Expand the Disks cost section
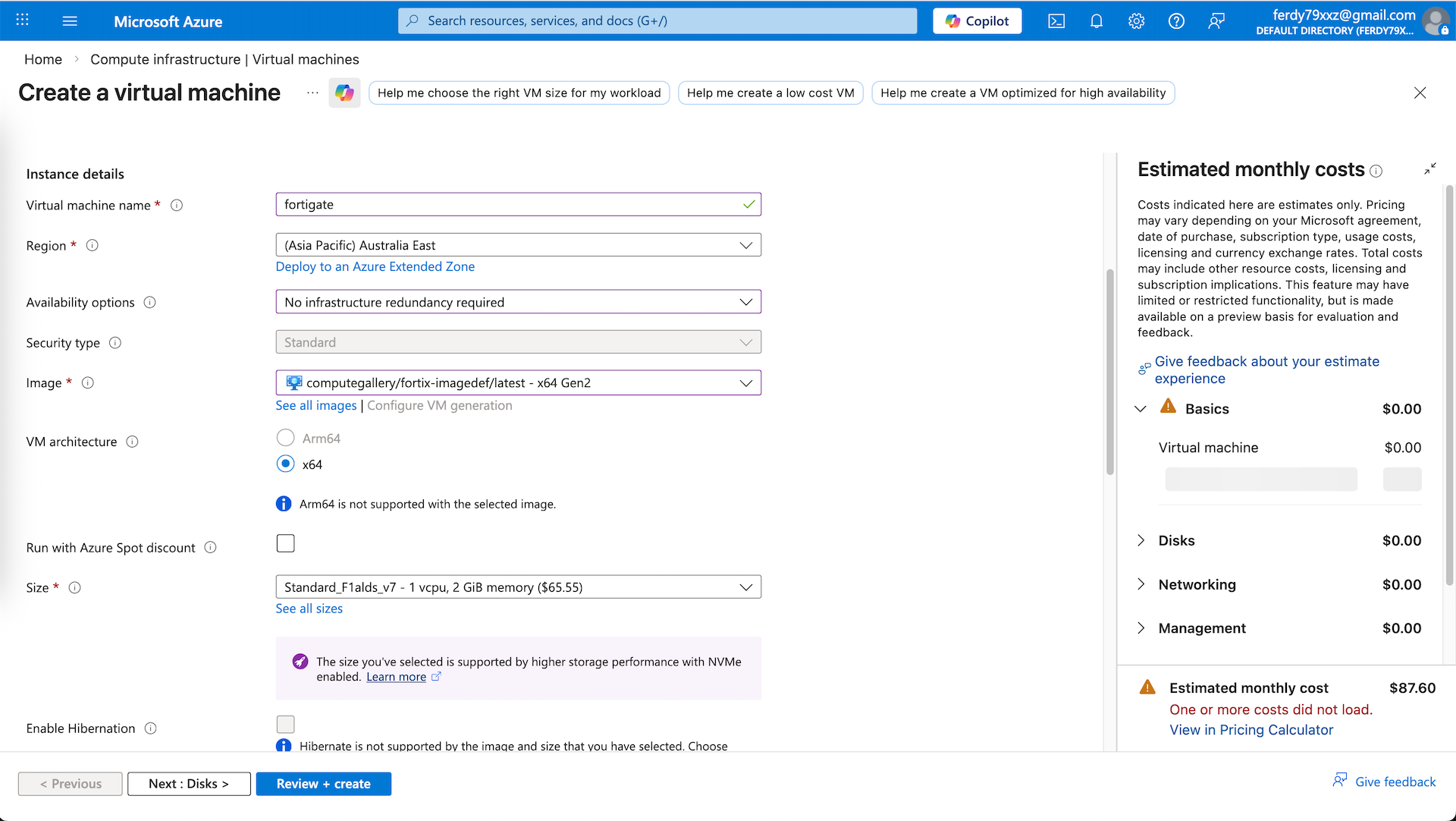The height and width of the screenshot is (821, 1456). pyautogui.click(x=1141, y=540)
